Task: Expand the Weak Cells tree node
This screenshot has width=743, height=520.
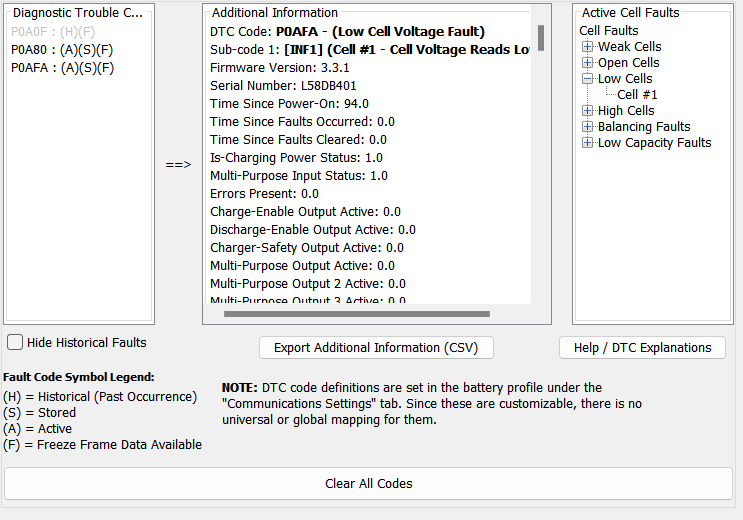Action: coord(587,47)
